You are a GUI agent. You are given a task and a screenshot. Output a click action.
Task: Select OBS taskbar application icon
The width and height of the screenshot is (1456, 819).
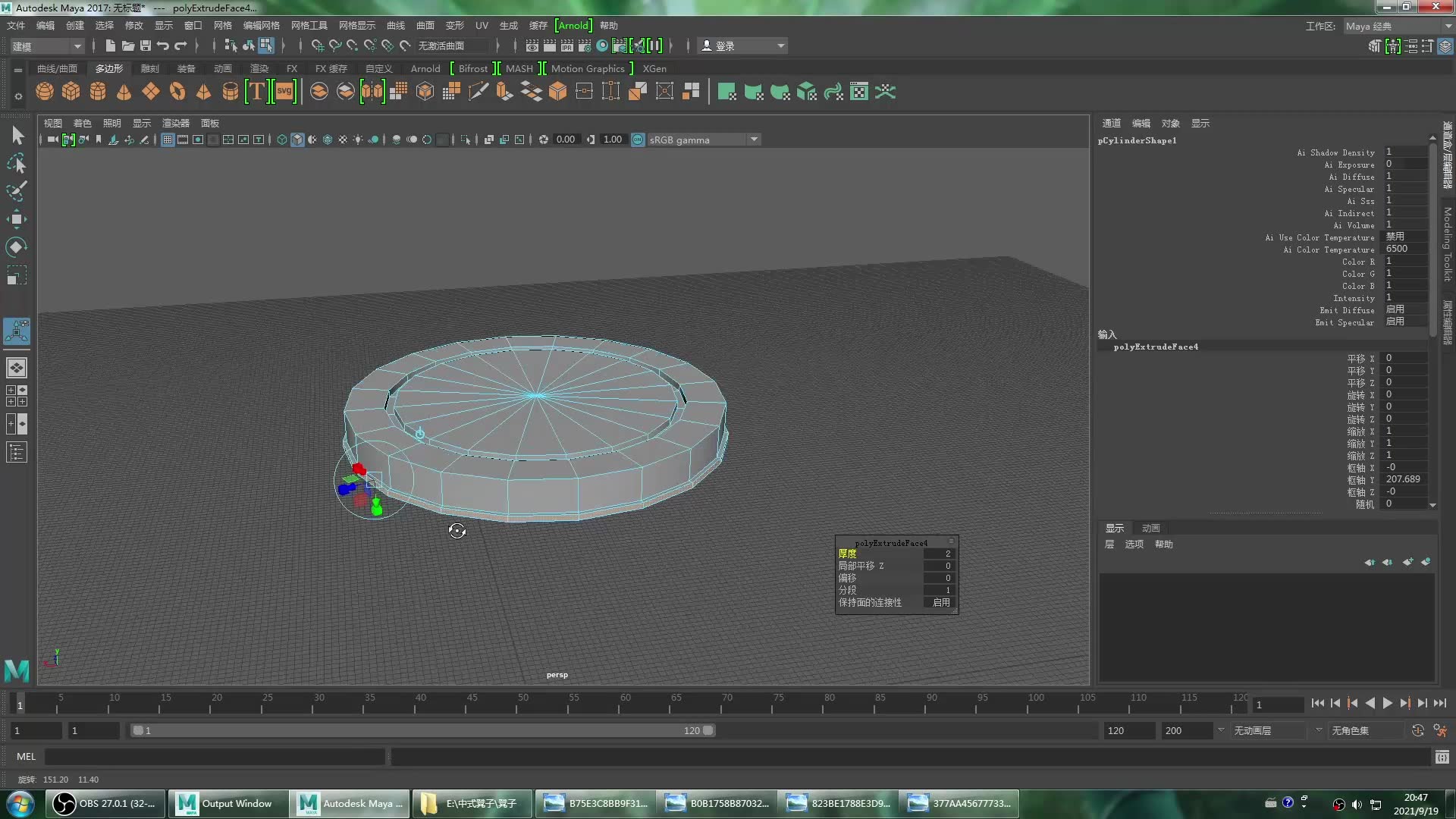[x=62, y=803]
